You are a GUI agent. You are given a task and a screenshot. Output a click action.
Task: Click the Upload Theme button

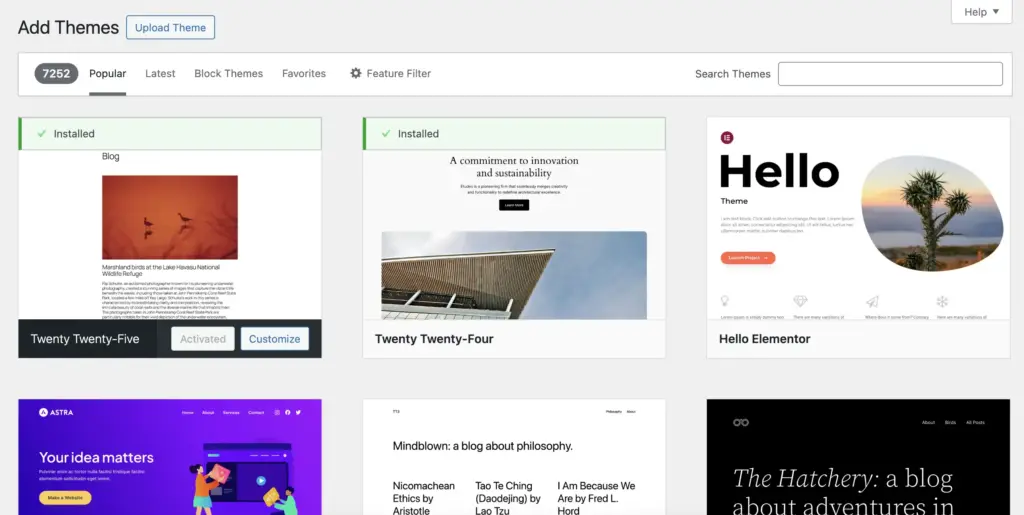pyautogui.click(x=170, y=27)
